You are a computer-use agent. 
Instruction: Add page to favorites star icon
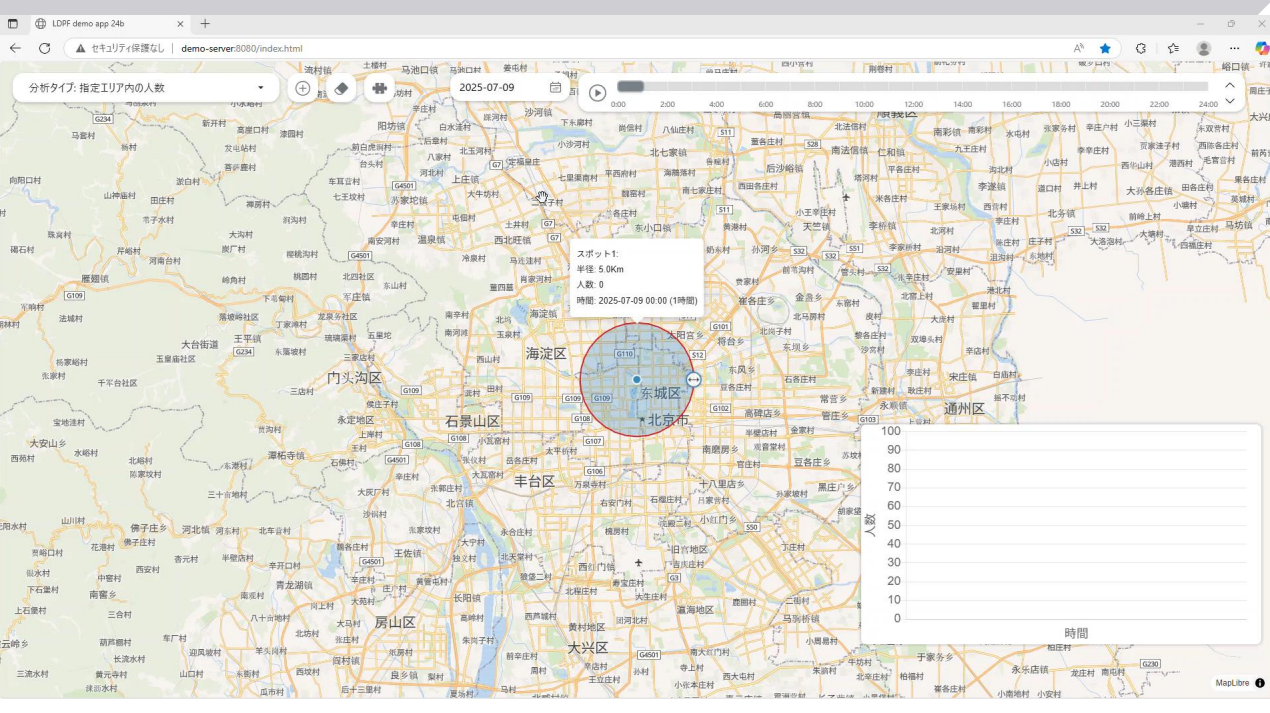[x=1105, y=48]
